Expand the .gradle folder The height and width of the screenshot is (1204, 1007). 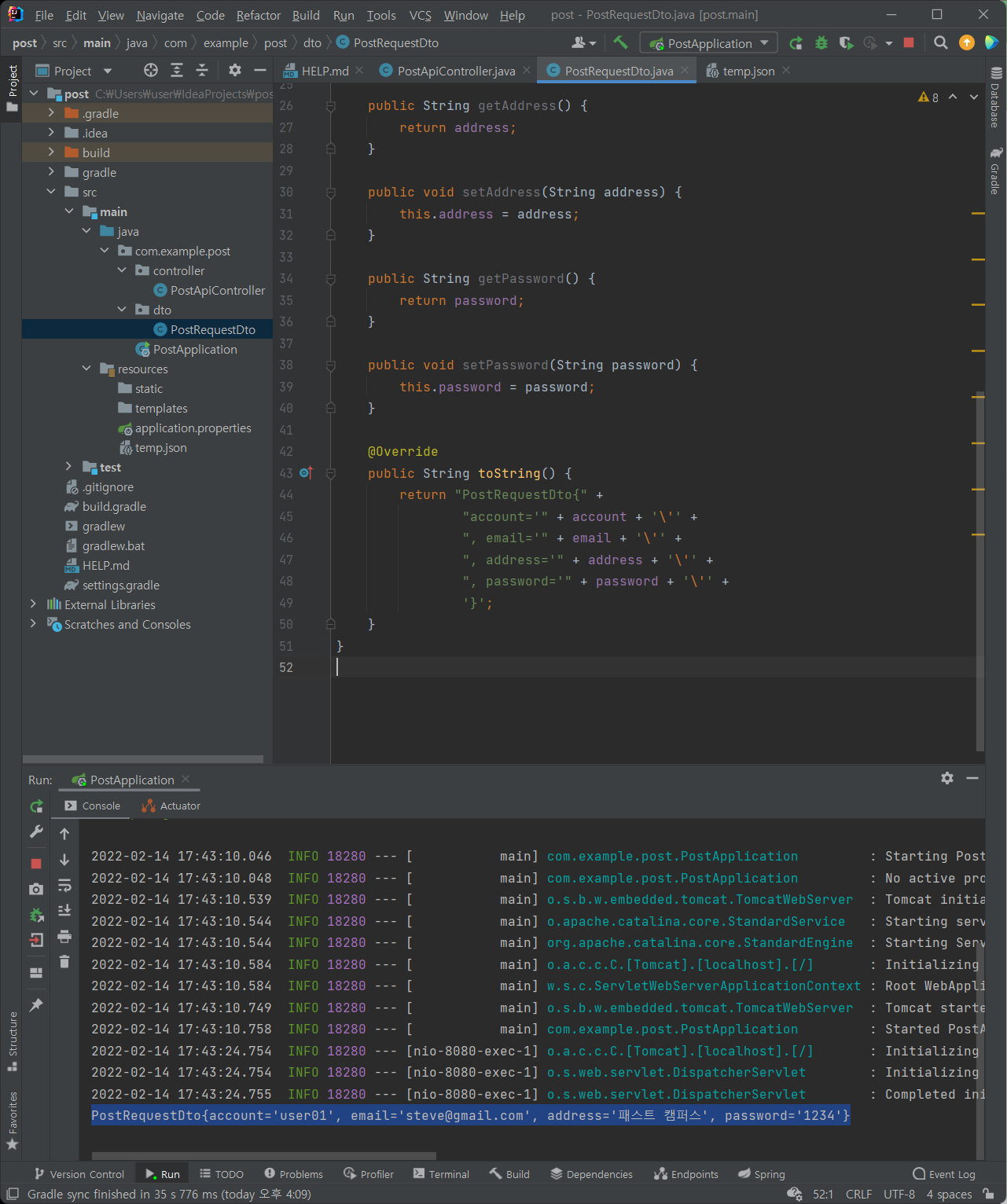pyautogui.click(x=51, y=113)
